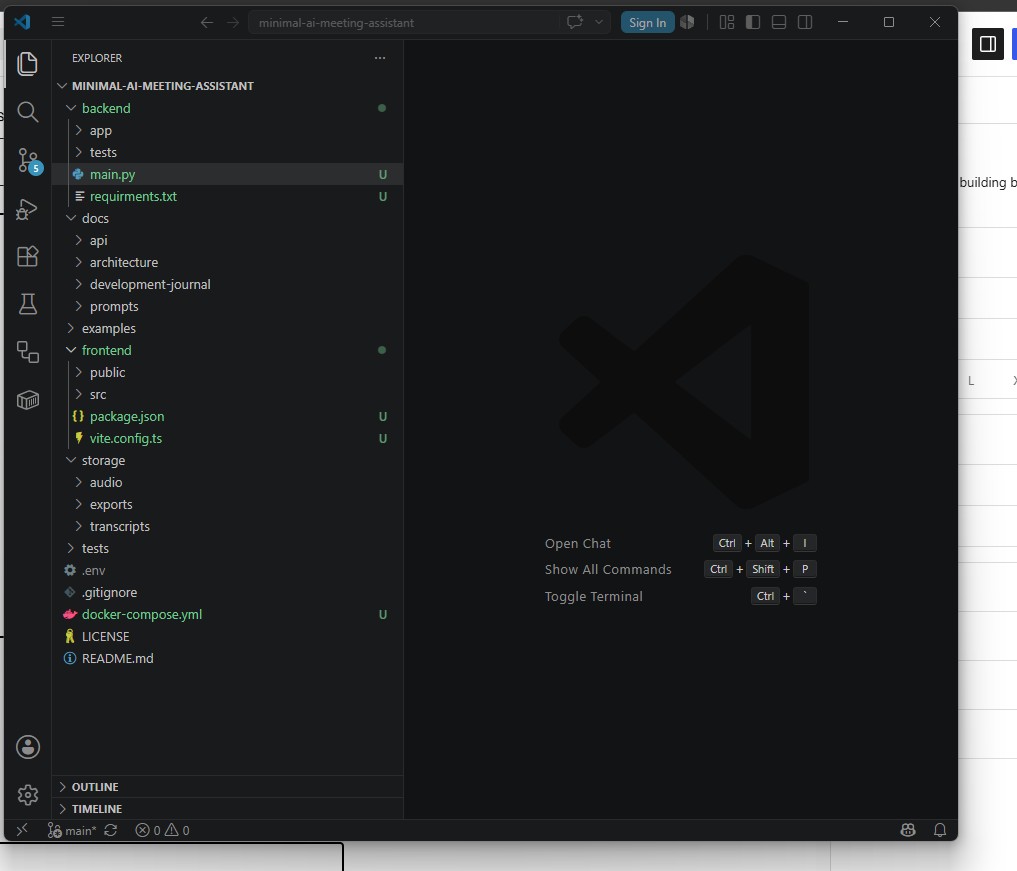Open the Extensions view
Screen dimensions: 1017x871
pyautogui.click(x=27, y=256)
